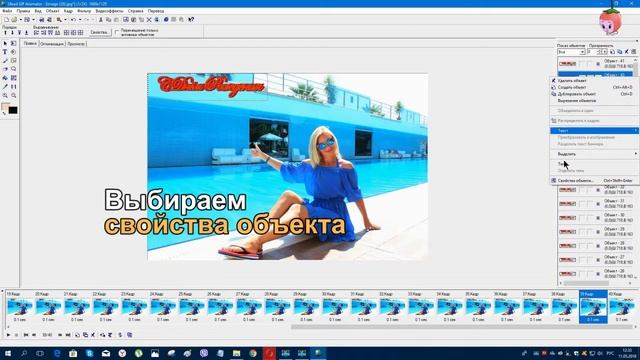Choose Duplicate object in the context menu
Image resolution: width=640 pixels, height=360 pixels.
click(595, 94)
